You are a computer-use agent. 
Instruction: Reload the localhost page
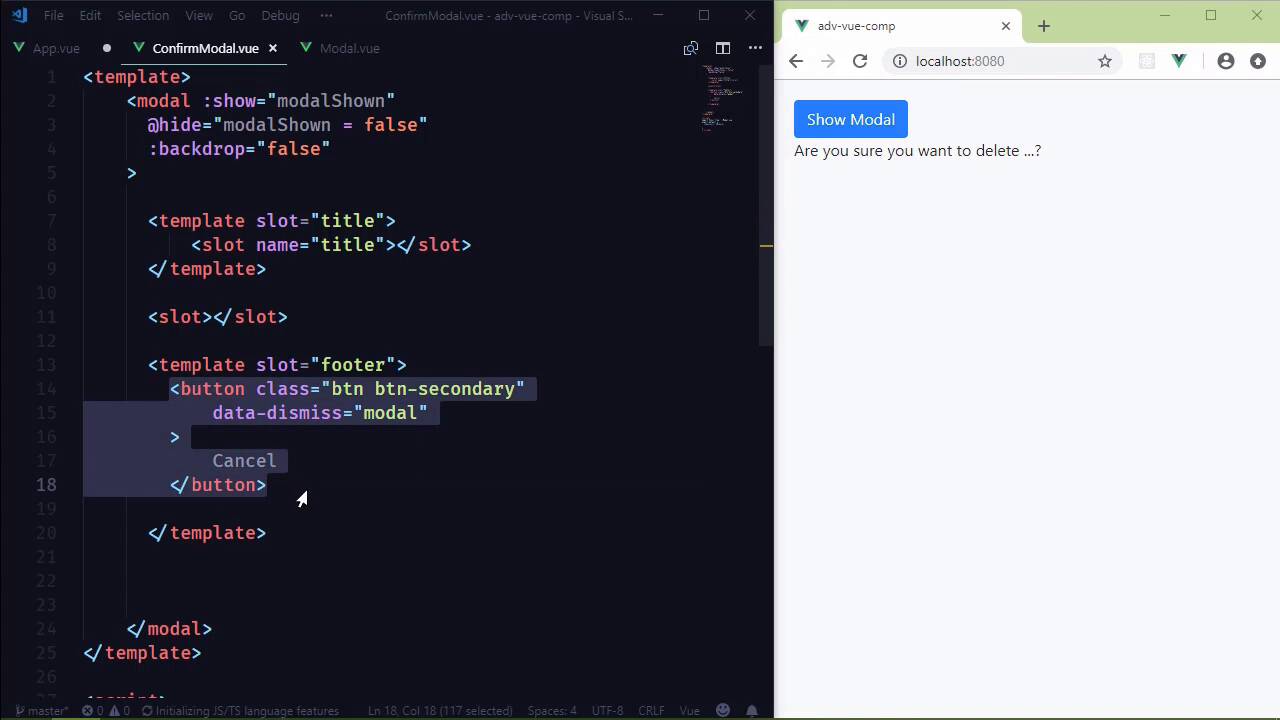[x=860, y=61]
